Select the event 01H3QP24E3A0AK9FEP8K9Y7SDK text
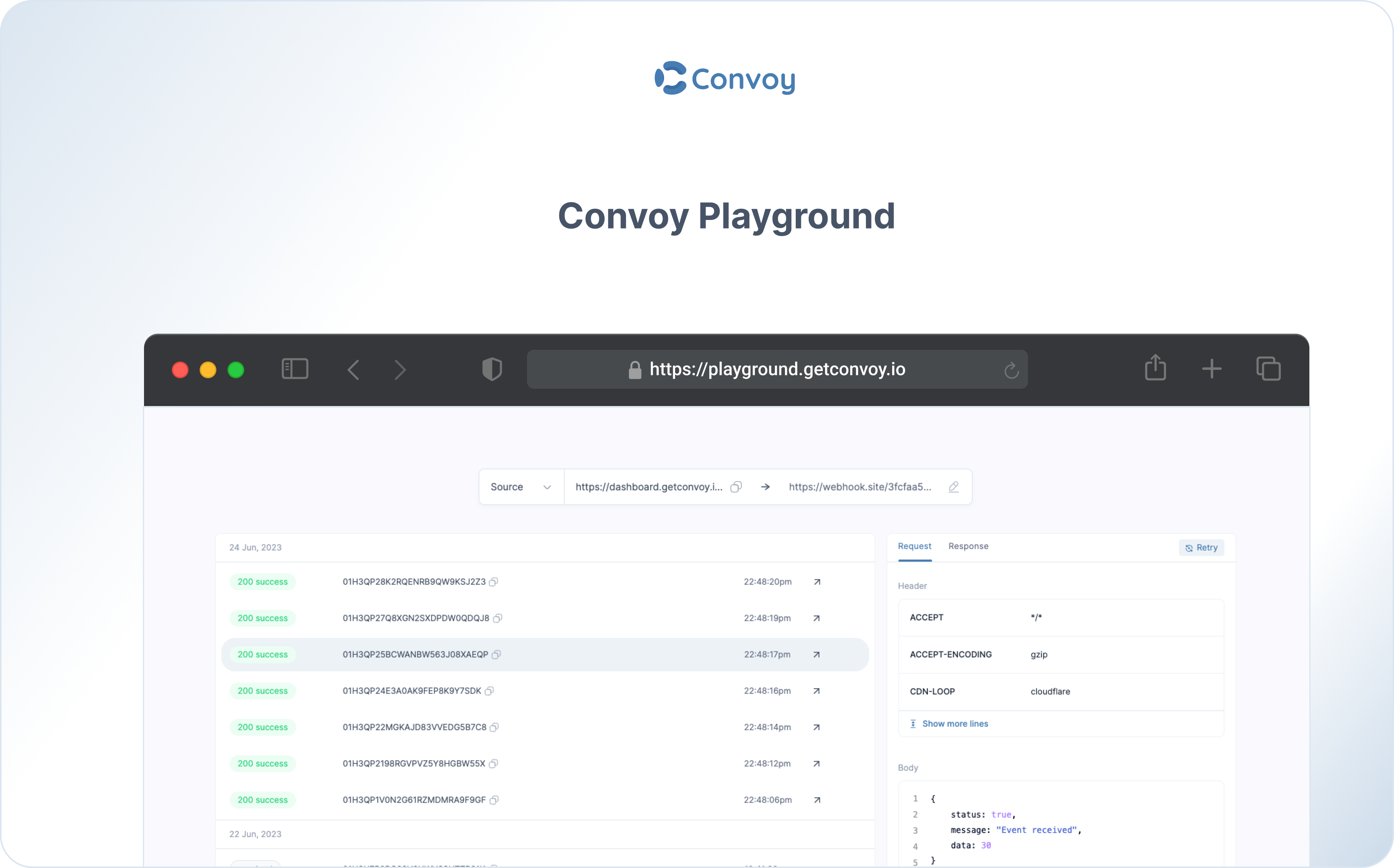The height and width of the screenshot is (868, 1394). (x=412, y=691)
